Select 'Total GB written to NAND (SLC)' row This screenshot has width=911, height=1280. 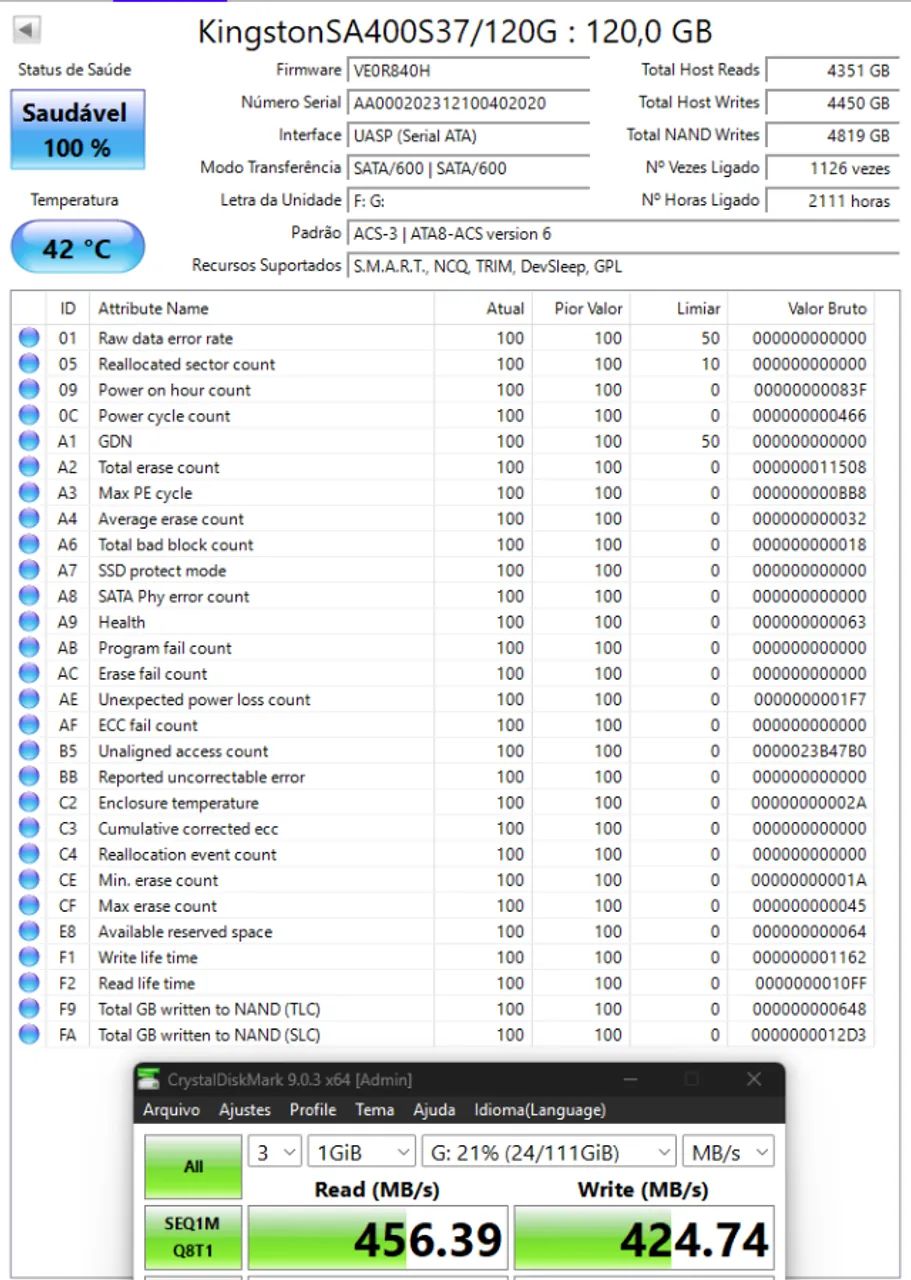(444, 1035)
